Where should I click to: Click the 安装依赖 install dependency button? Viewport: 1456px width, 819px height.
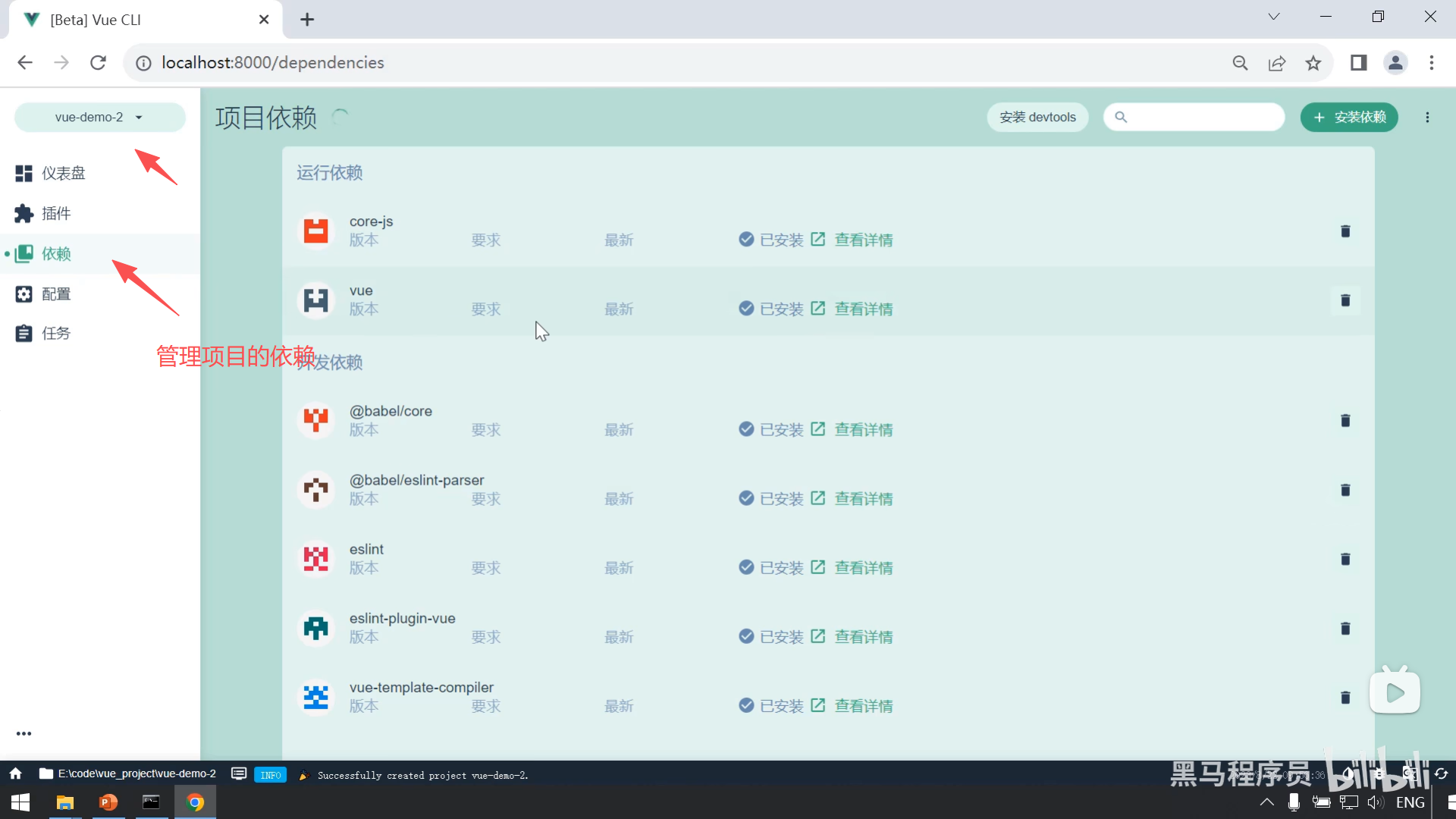pos(1349,118)
